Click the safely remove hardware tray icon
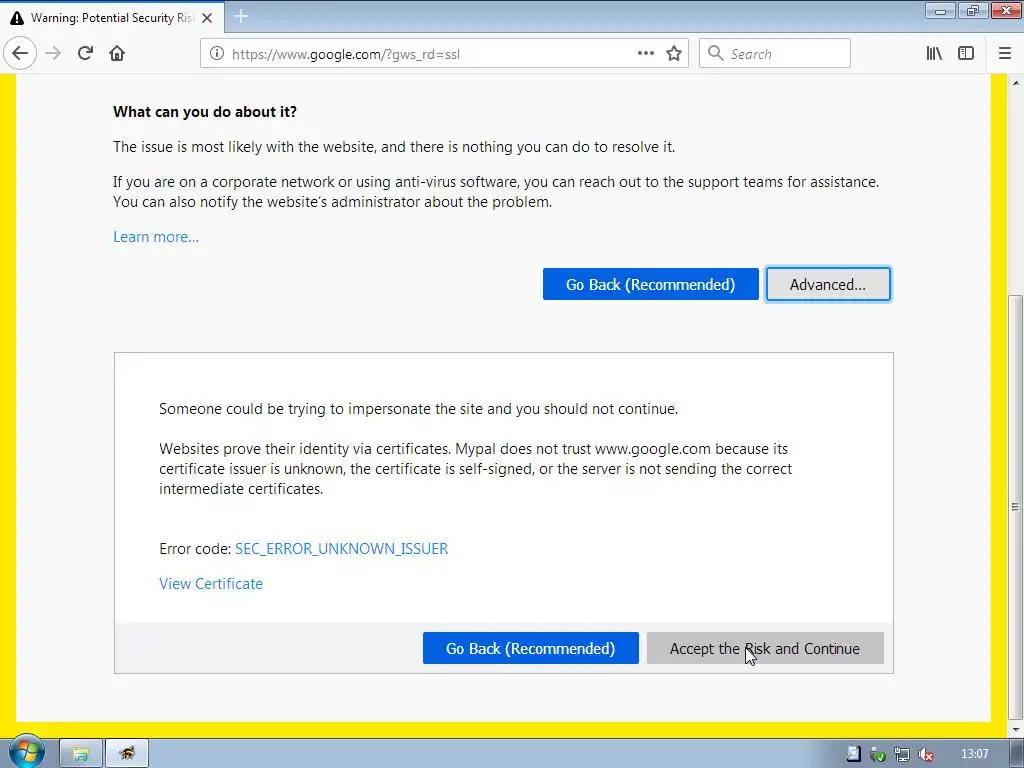1024x768 pixels. point(877,754)
